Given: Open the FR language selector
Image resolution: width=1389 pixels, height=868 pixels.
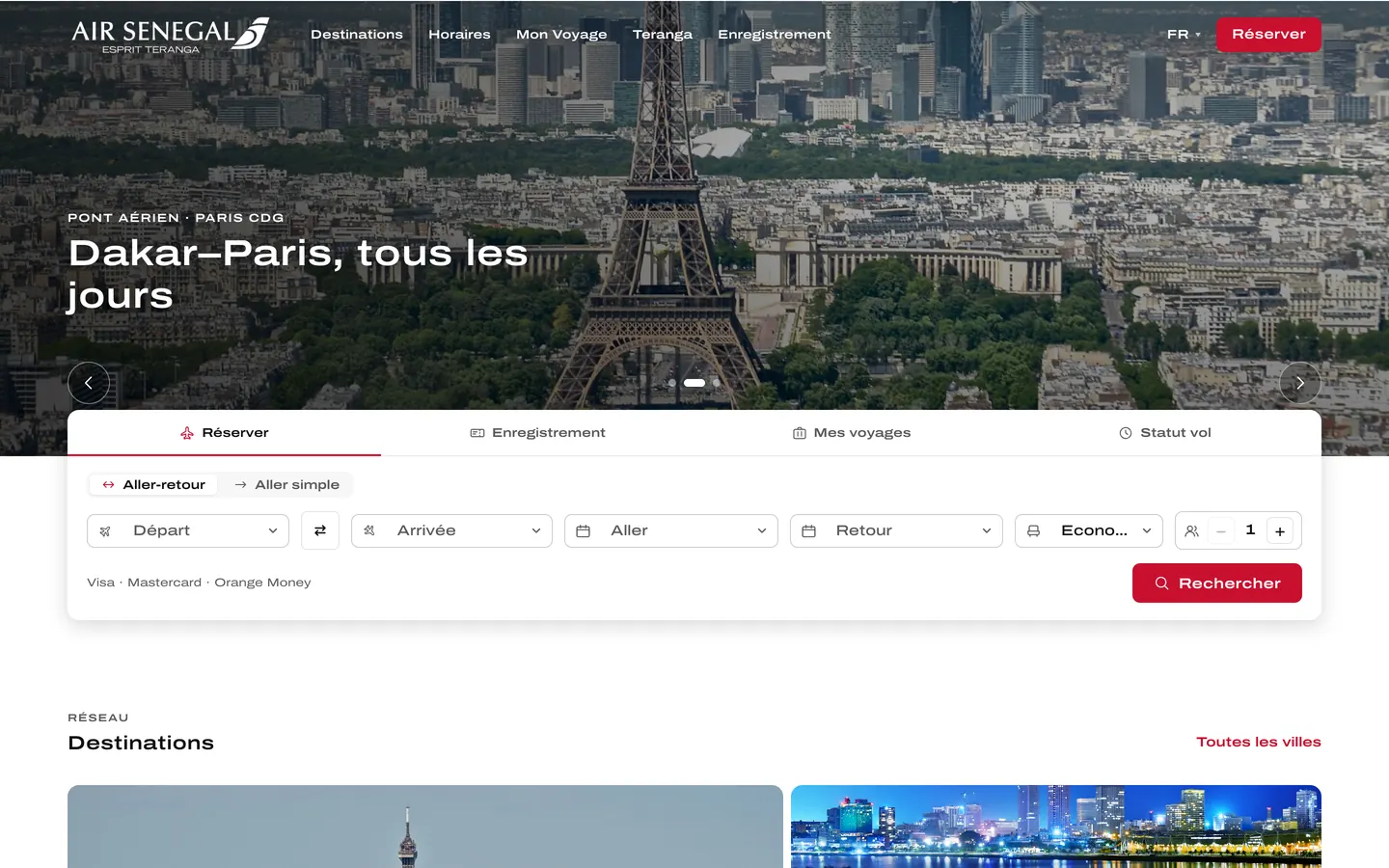Looking at the screenshot, I should (x=1184, y=35).
